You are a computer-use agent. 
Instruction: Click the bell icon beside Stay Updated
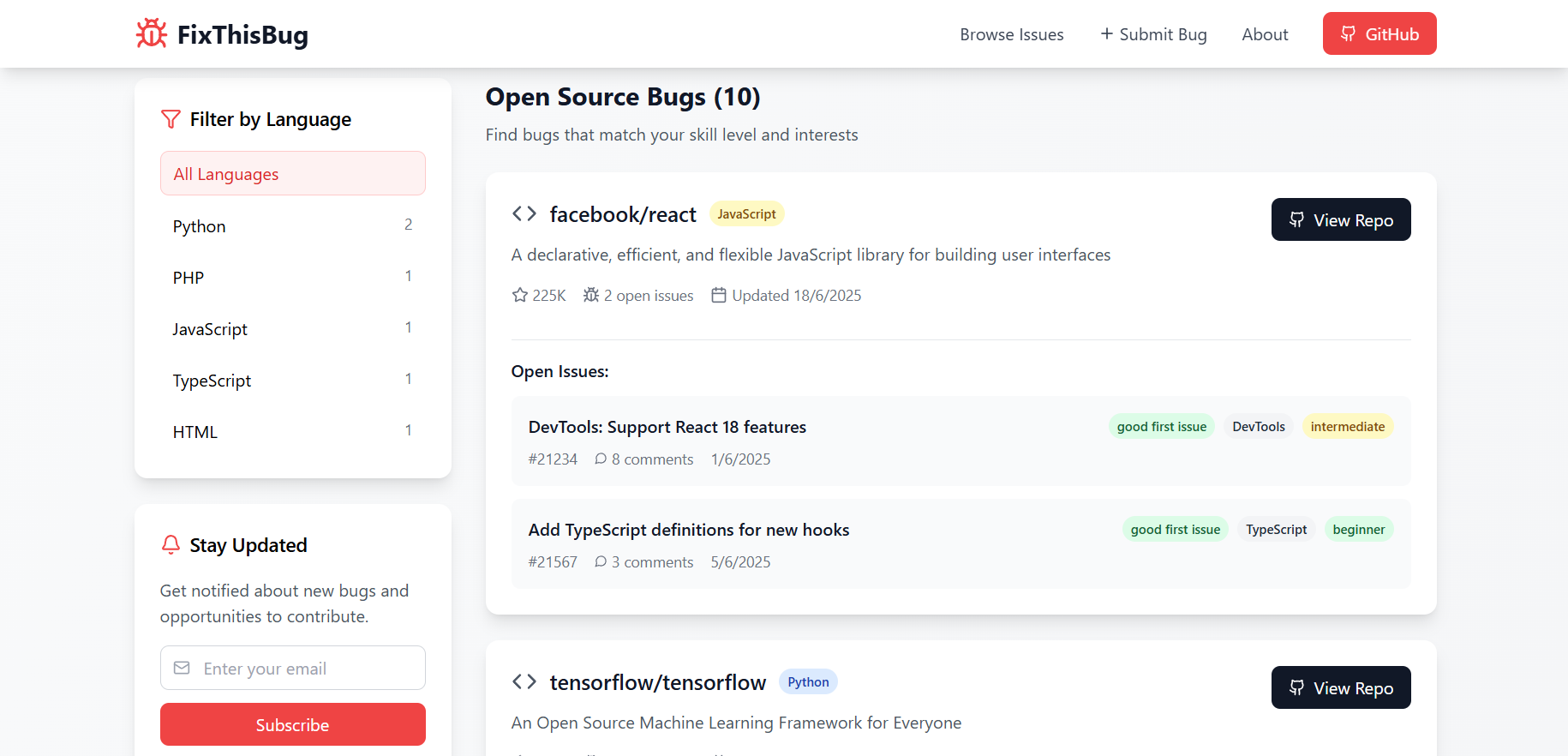click(x=171, y=545)
